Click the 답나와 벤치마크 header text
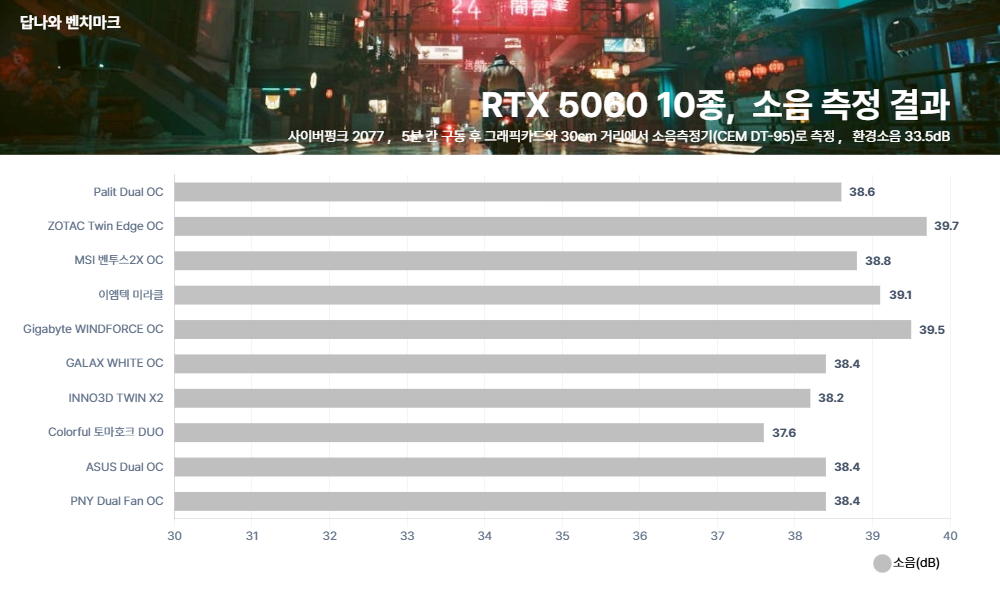 pos(70,21)
